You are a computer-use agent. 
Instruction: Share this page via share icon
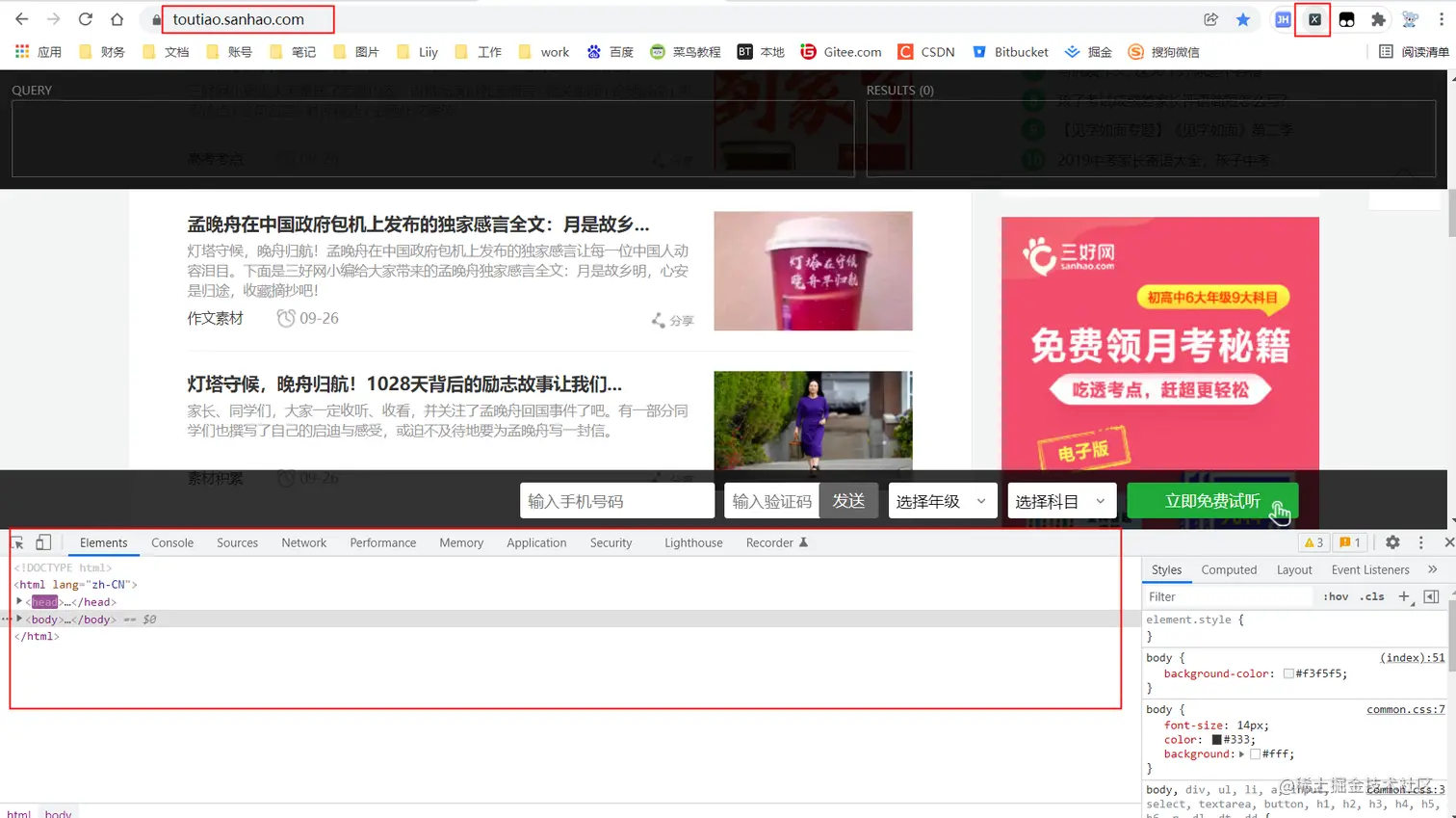[1211, 19]
